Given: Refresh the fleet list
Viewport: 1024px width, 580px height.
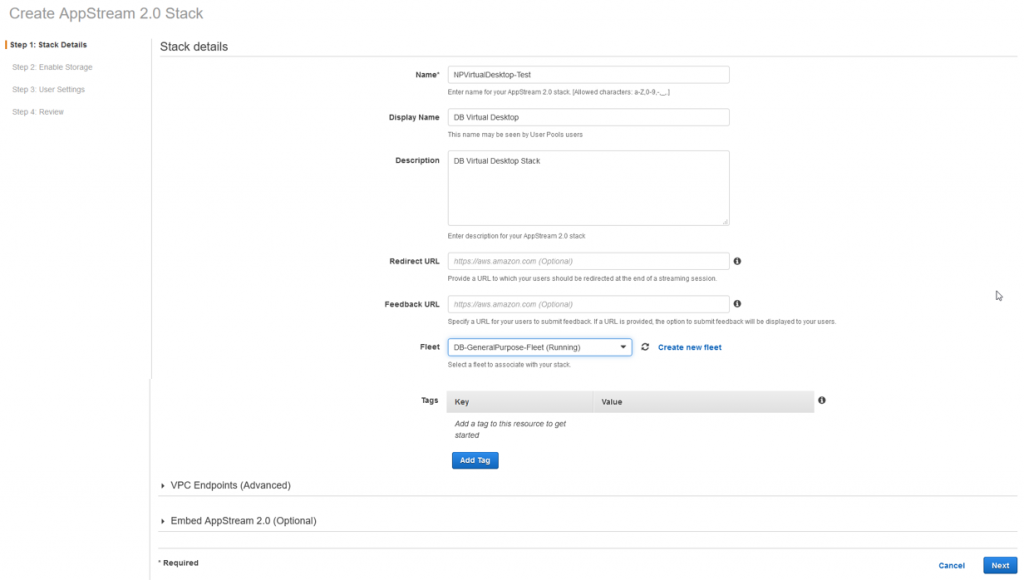Looking at the screenshot, I should click(645, 347).
